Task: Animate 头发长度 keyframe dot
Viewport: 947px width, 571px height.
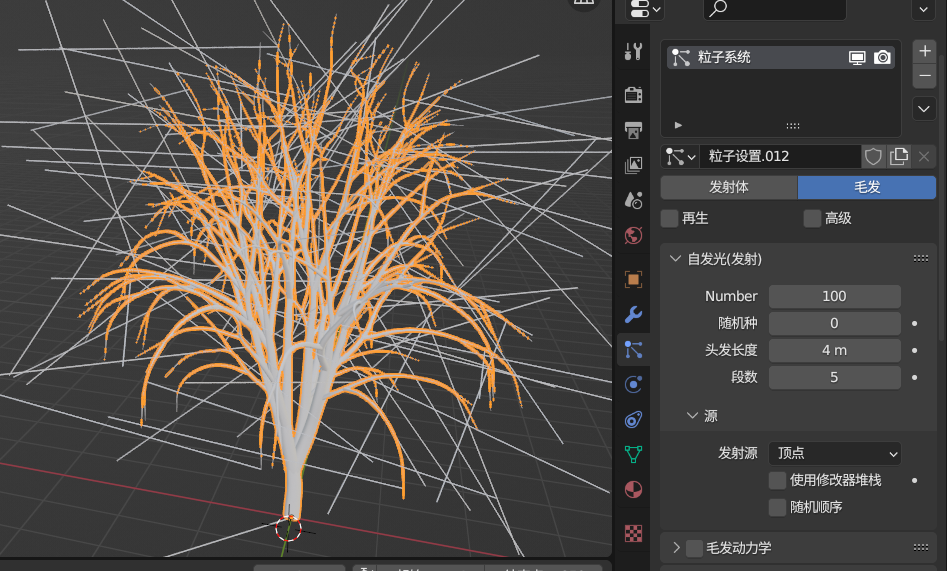Action: click(x=915, y=350)
